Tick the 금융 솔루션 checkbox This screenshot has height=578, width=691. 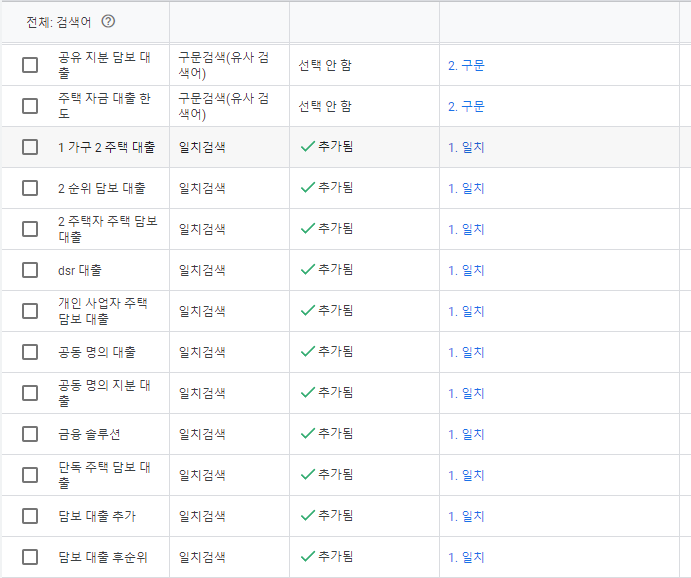[30, 434]
